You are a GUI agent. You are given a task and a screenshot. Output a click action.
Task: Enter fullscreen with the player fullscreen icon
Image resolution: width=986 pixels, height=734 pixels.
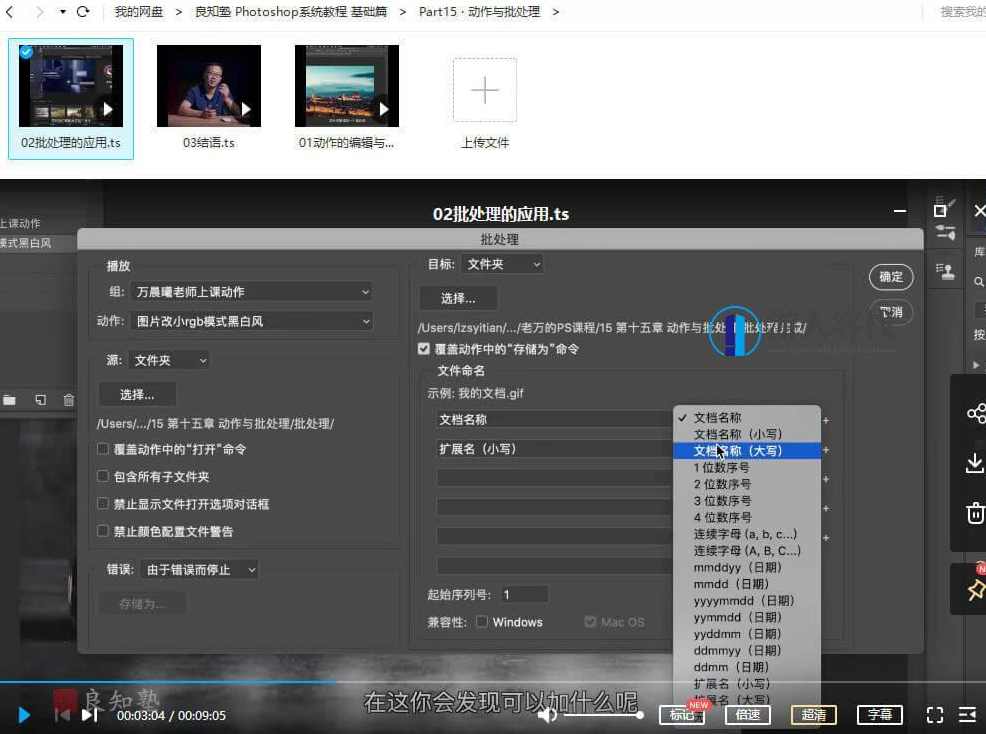click(x=935, y=715)
